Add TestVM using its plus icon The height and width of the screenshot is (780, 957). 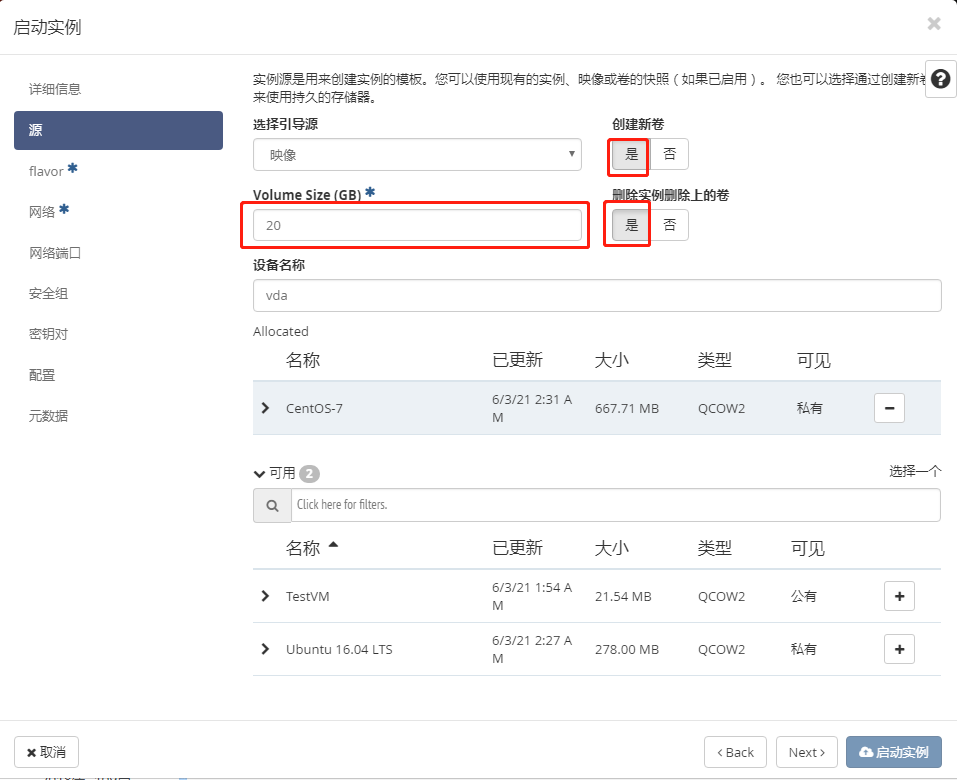(898, 595)
